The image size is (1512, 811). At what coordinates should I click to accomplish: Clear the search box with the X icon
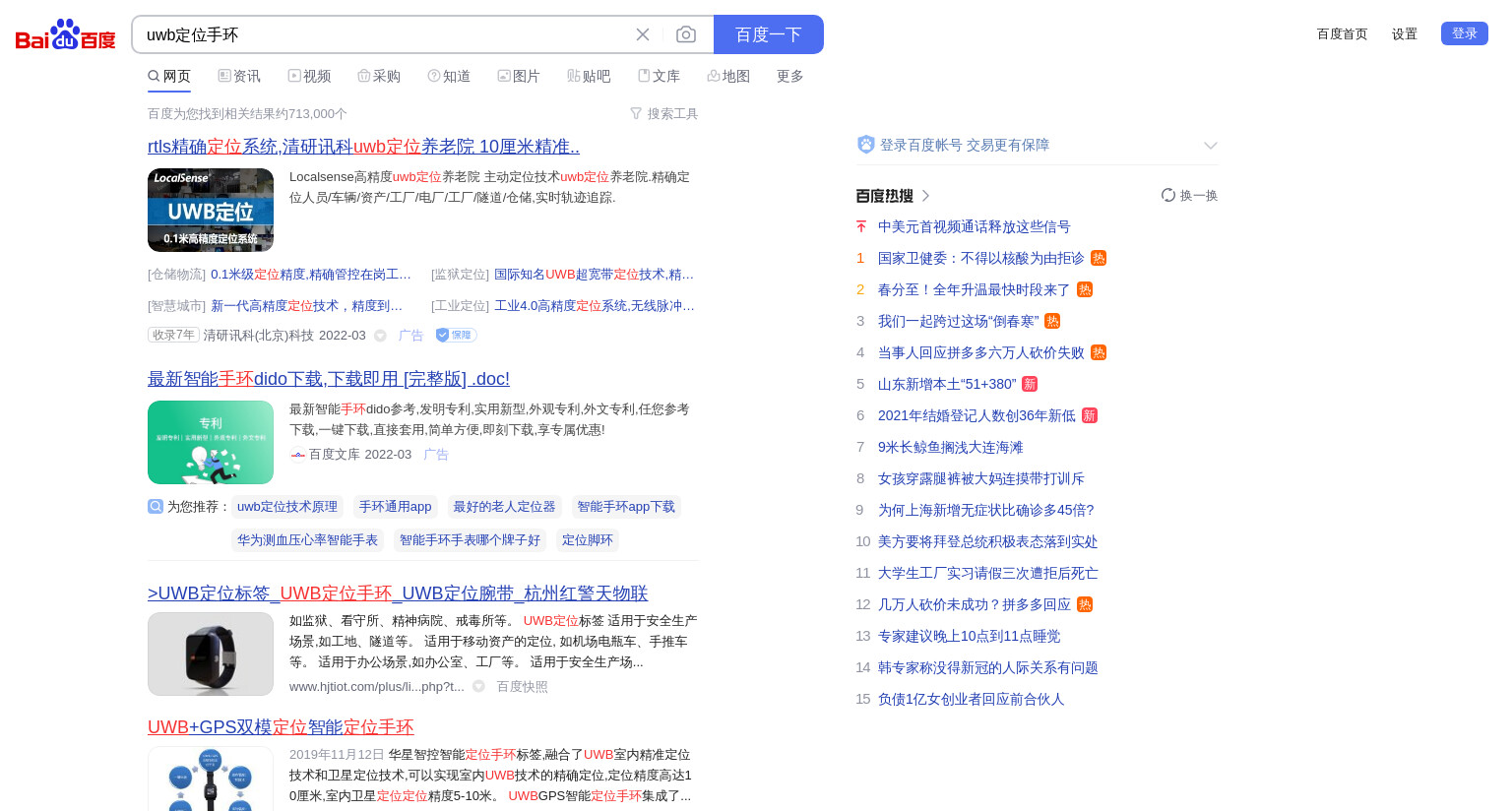click(x=643, y=34)
